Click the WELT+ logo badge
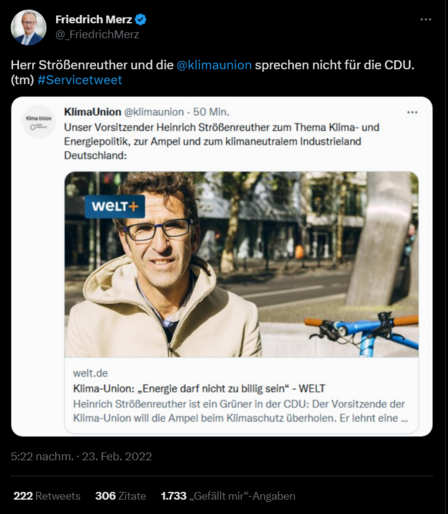Image resolution: width=448 pixels, height=514 pixels. pos(115,207)
